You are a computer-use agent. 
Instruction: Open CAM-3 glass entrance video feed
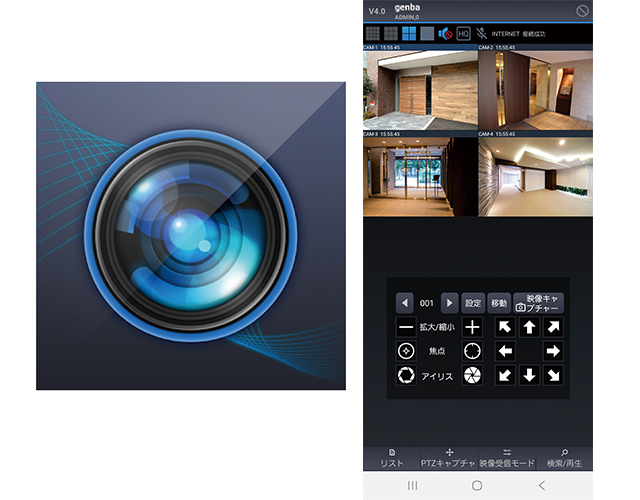tap(420, 177)
